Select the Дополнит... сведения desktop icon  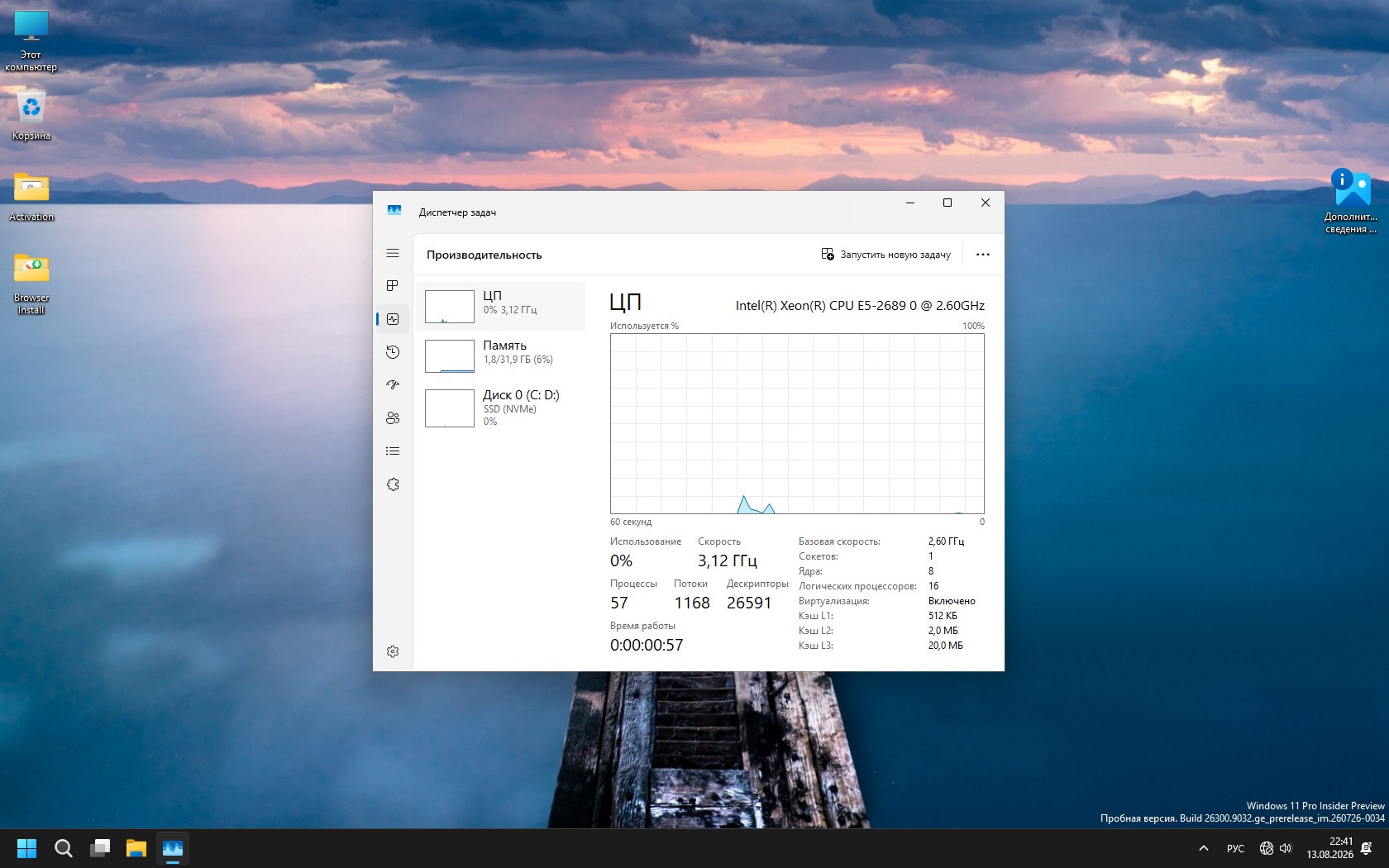(1352, 201)
